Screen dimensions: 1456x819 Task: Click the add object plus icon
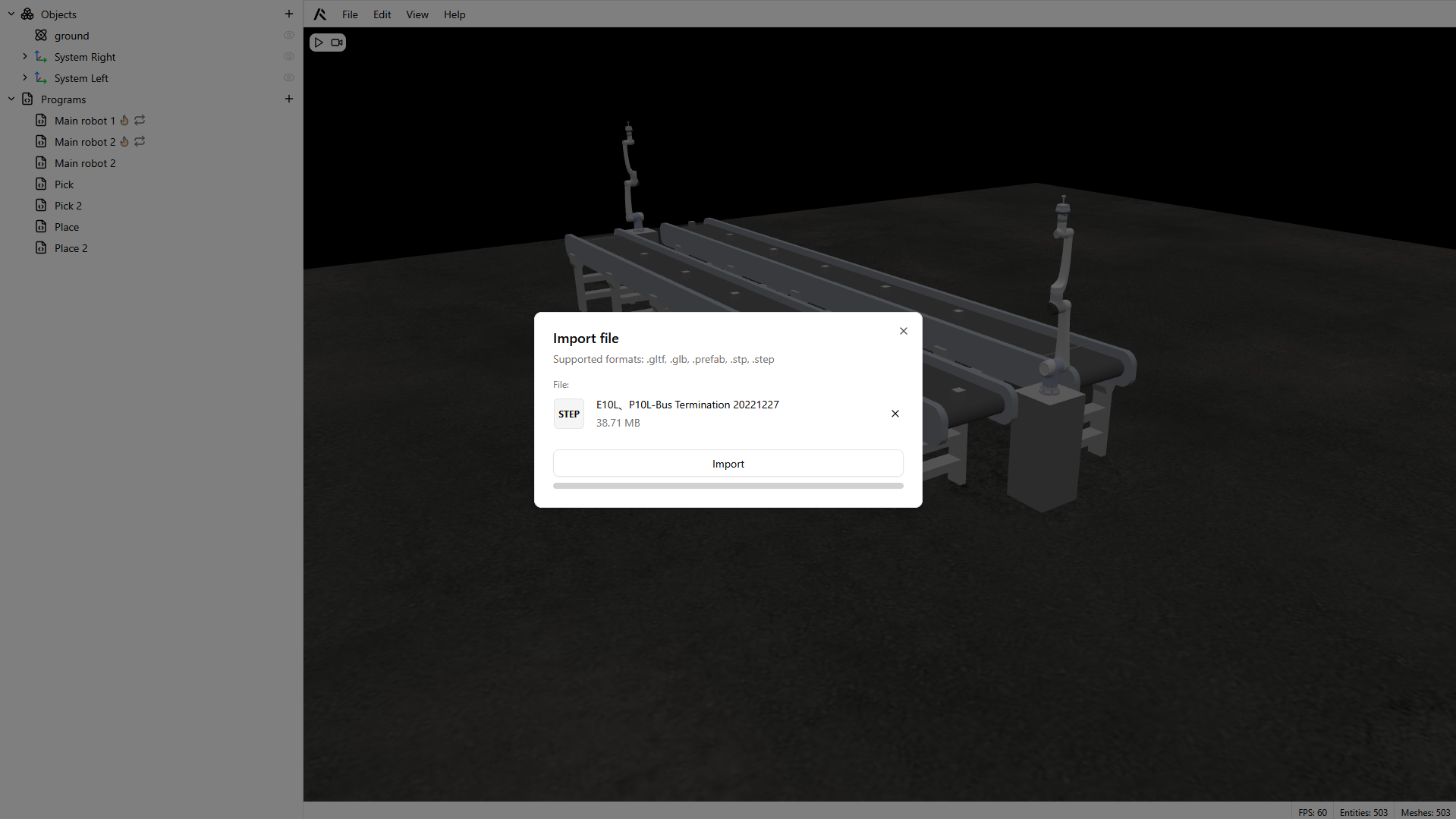click(x=288, y=14)
